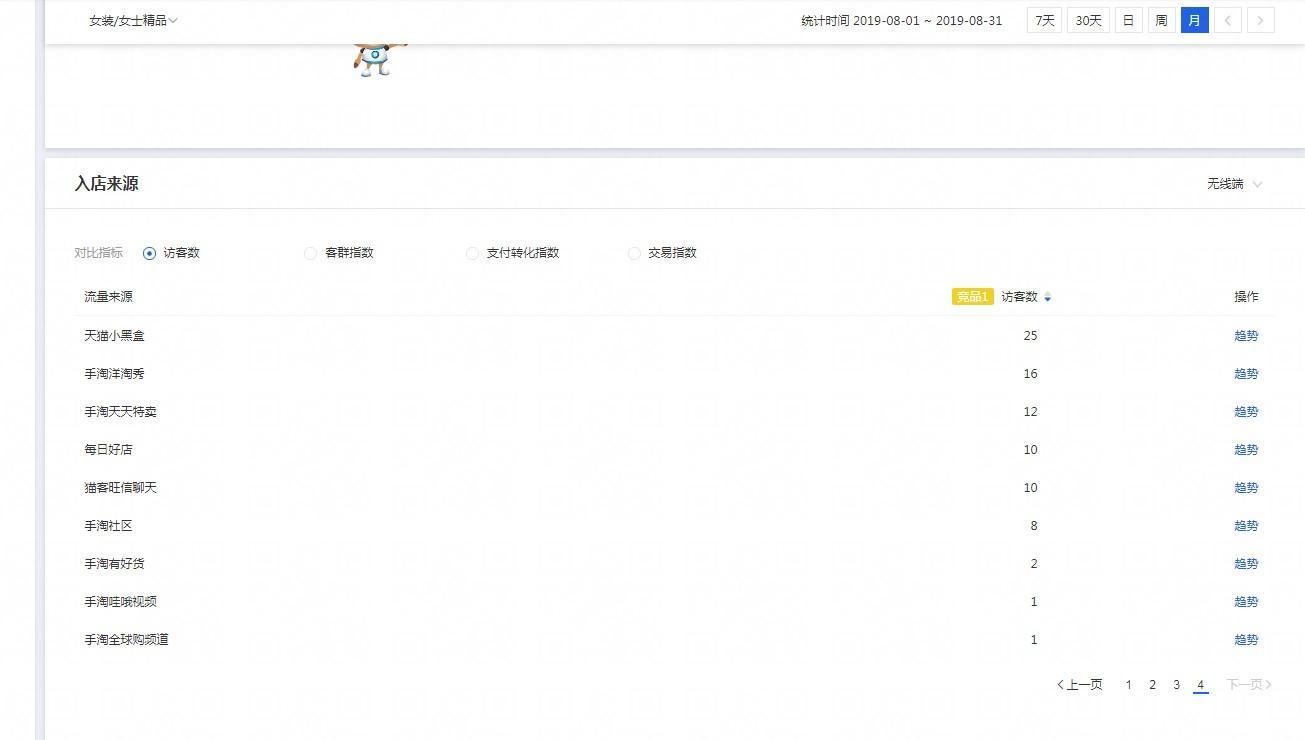
Task: Click the 手淘天天特卖 source name
Action: click(x=120, y=412)
